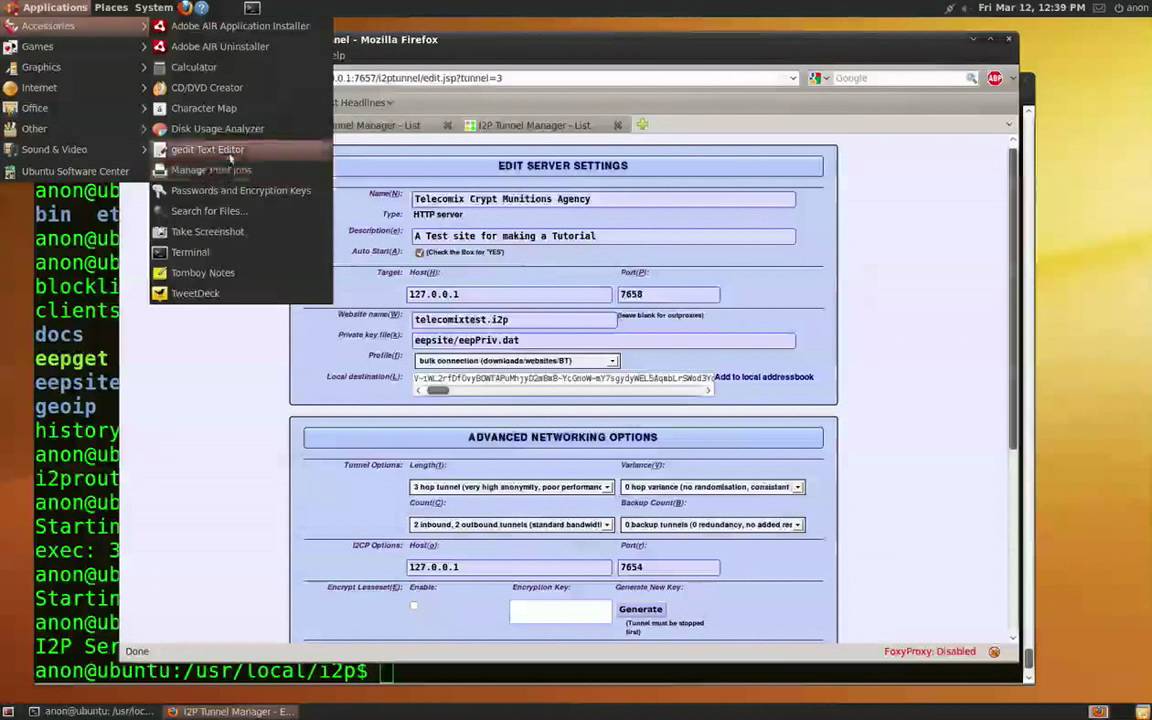Open new tab with plus icon
This screenshot has height=720, width=1152.
[x=642, y=125]
